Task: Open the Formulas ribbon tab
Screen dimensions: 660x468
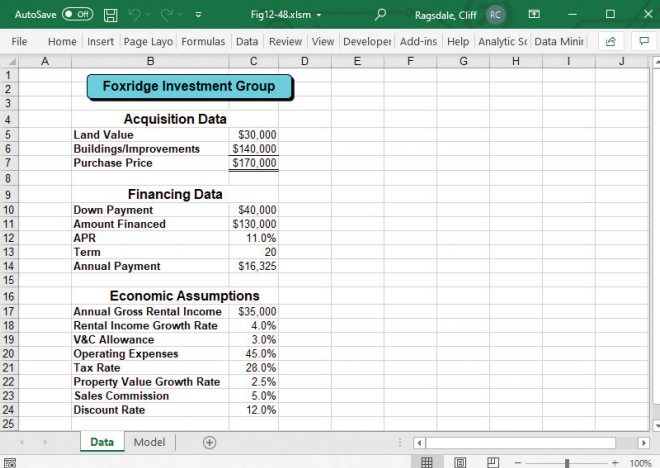Action: tap(203, 41)
